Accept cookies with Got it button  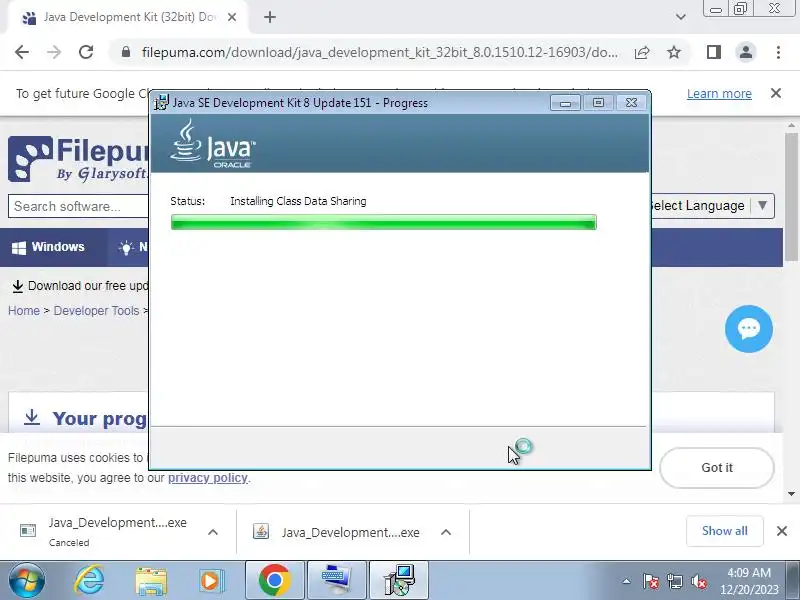tap(717, 468)
